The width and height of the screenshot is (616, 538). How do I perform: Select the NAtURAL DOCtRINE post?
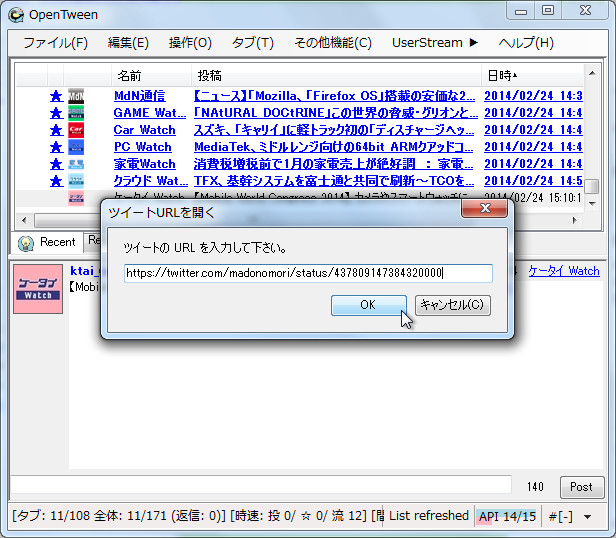(x=336, y=113)
